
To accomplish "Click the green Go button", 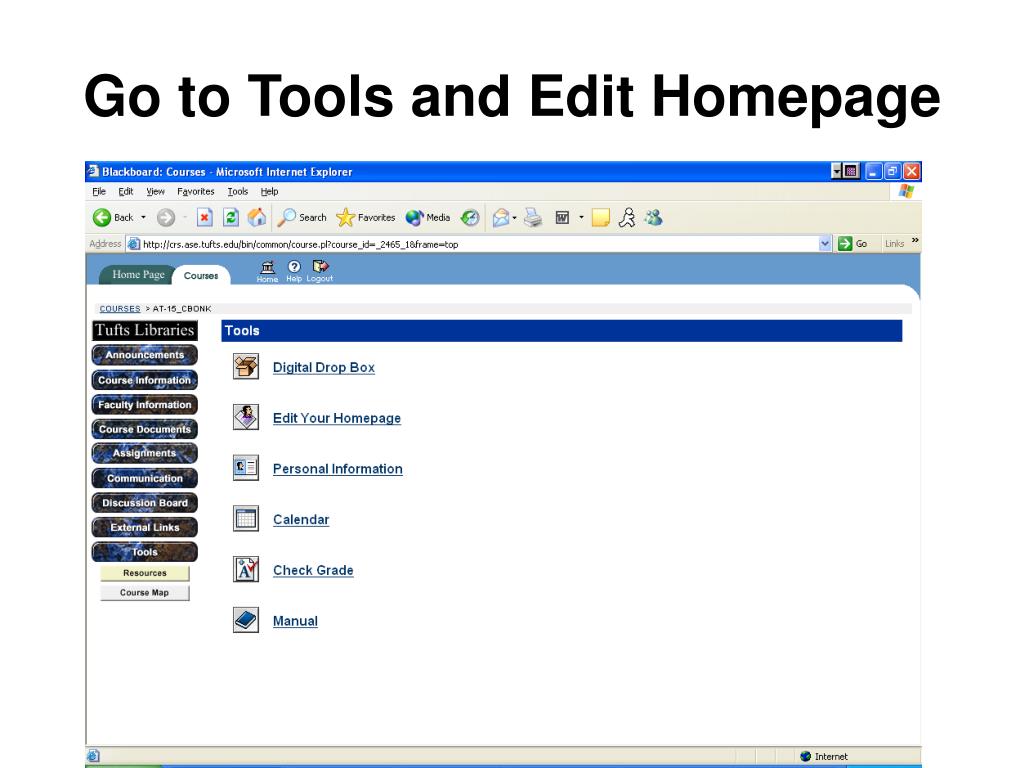I will coord(853,244).
